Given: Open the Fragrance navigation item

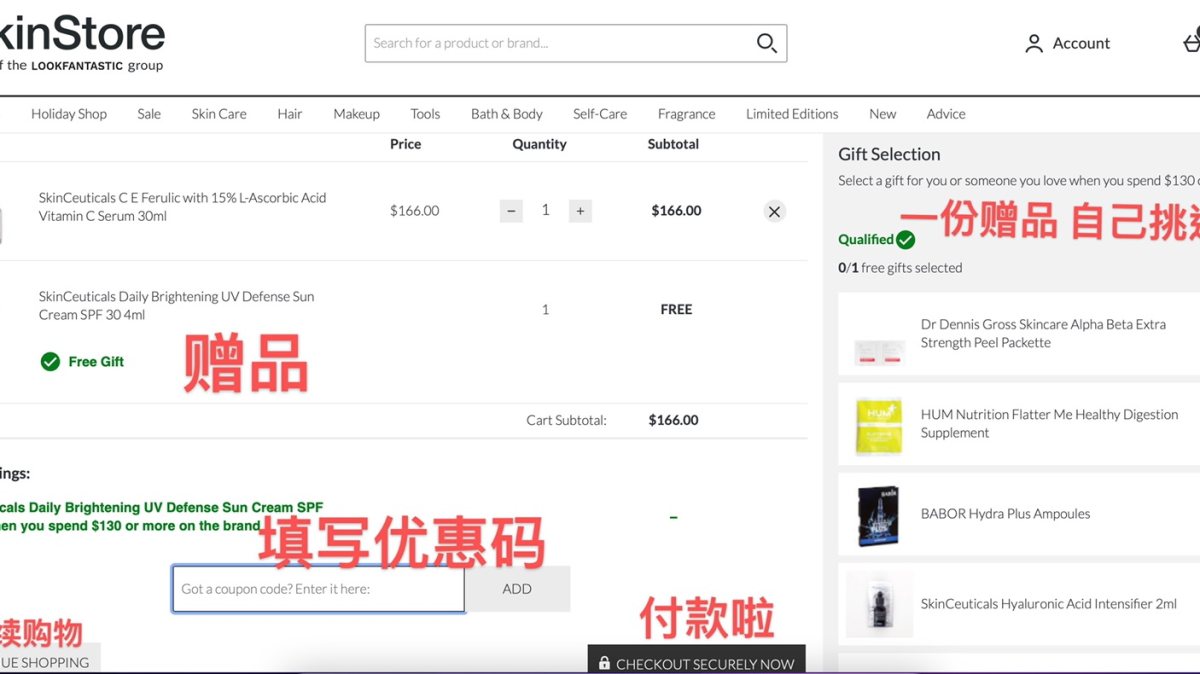Looking at the screenshot, I should click(687, 113).
